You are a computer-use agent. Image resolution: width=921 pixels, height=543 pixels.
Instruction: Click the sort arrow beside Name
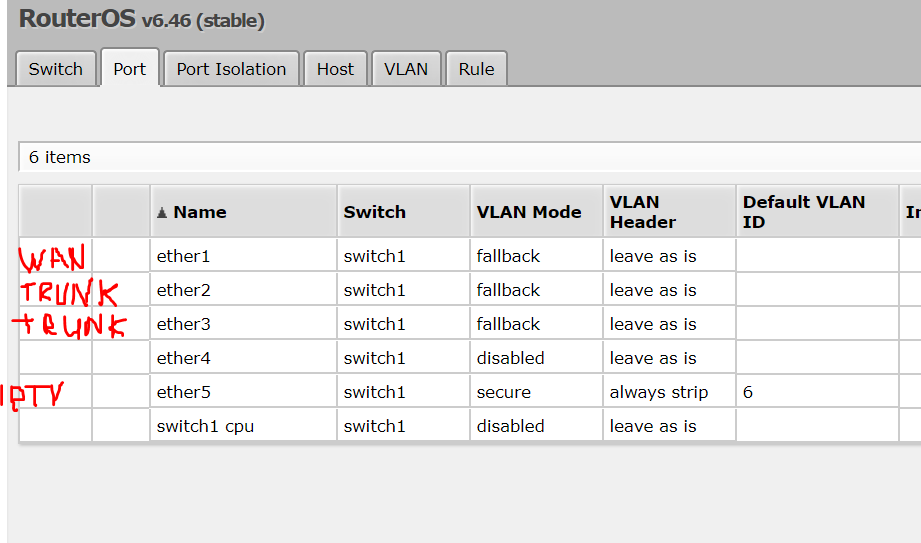click(x=162, y=212)
